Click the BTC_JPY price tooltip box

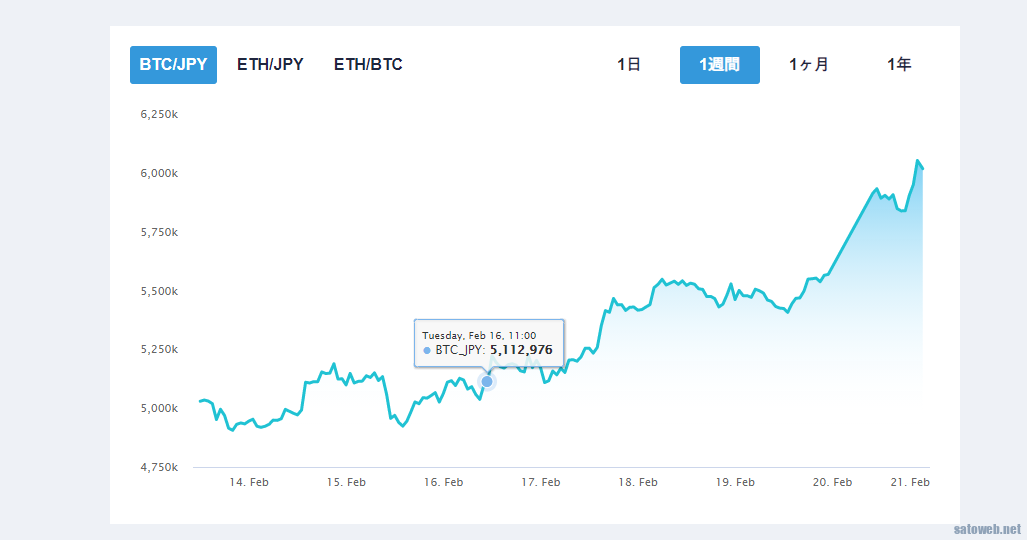tap(489, 343)
